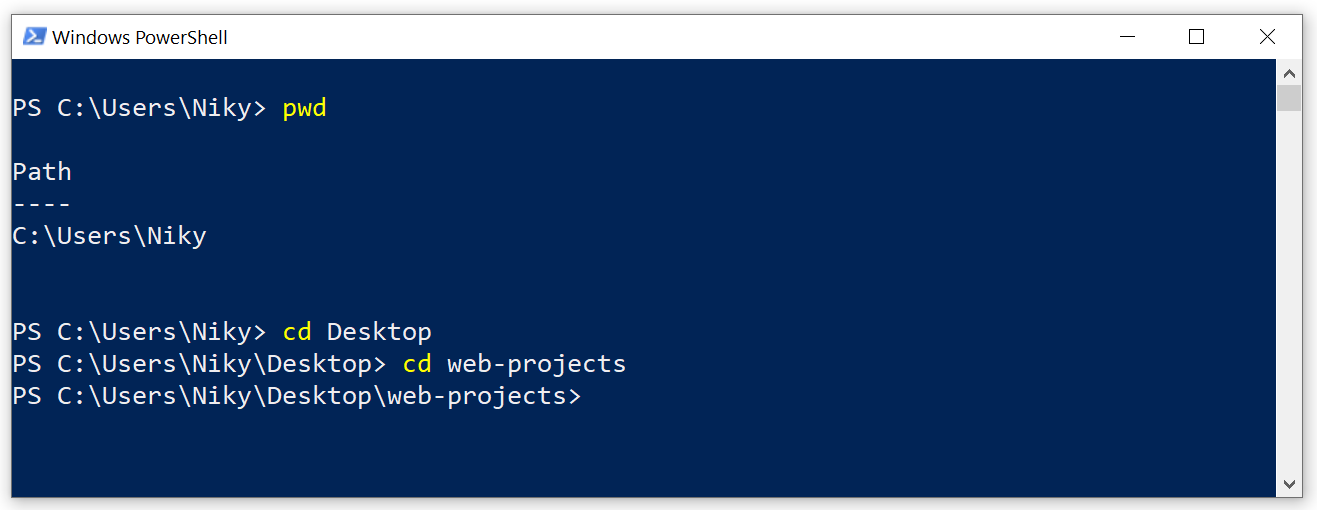The image size is (1317, 510).
Task: Click the dashed line under Path
Action: point(42,204)
